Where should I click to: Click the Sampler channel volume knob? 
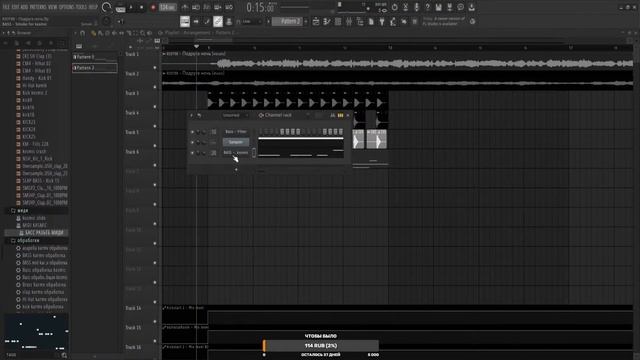pos(198,142)
